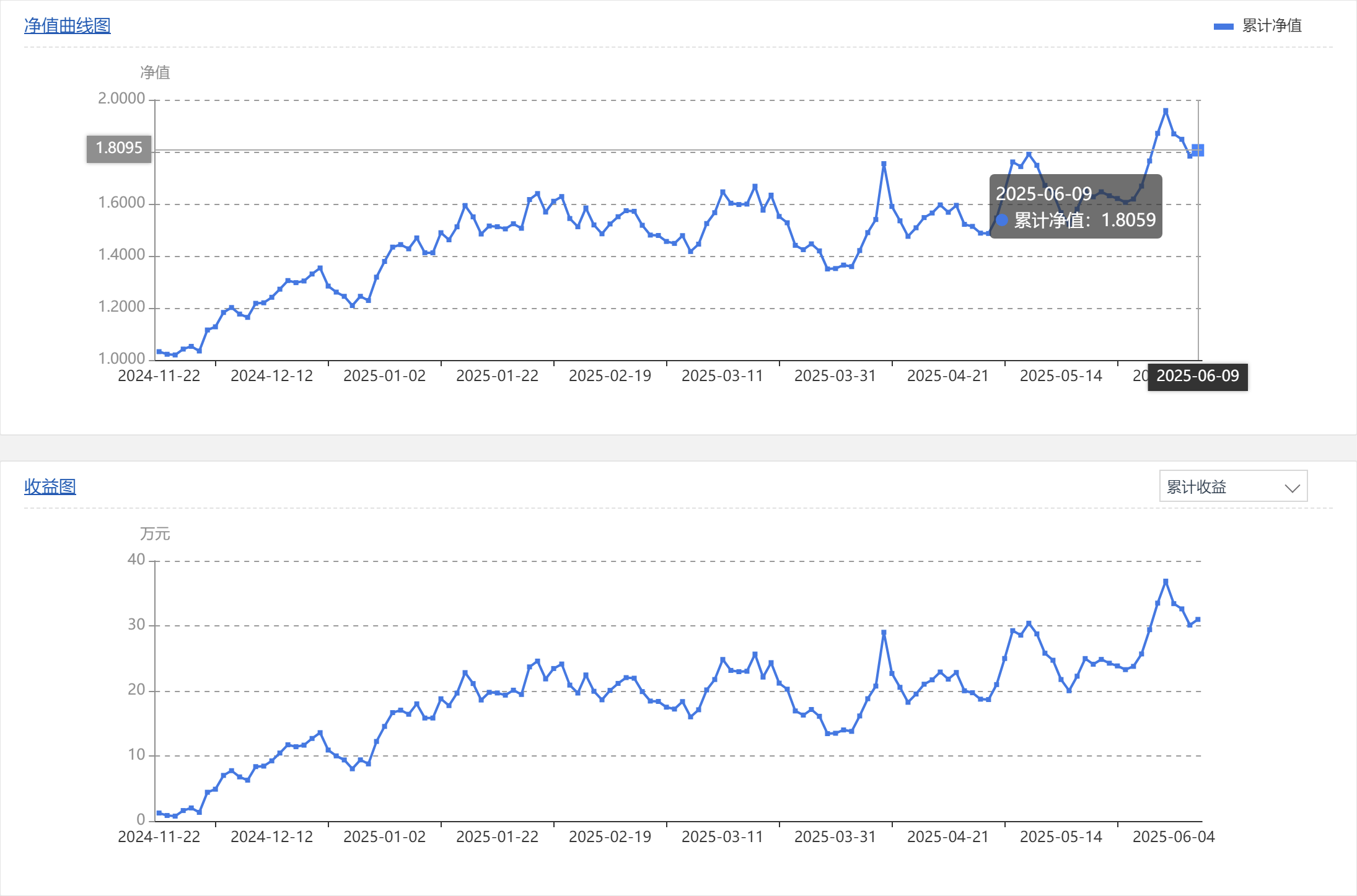Open the 累计收益 dropdown selector
This screenshot has height=896, width=1357.
click(1232, 486)
